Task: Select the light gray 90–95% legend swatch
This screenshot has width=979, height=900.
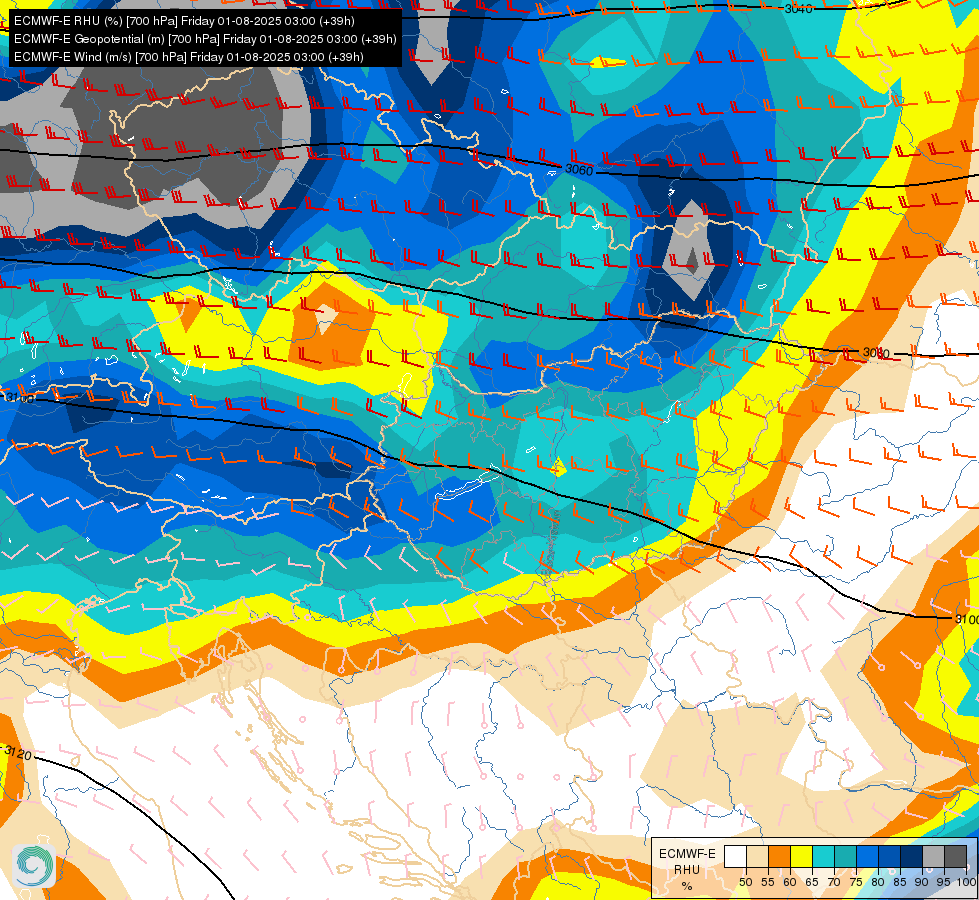Action: coord(933,856)
